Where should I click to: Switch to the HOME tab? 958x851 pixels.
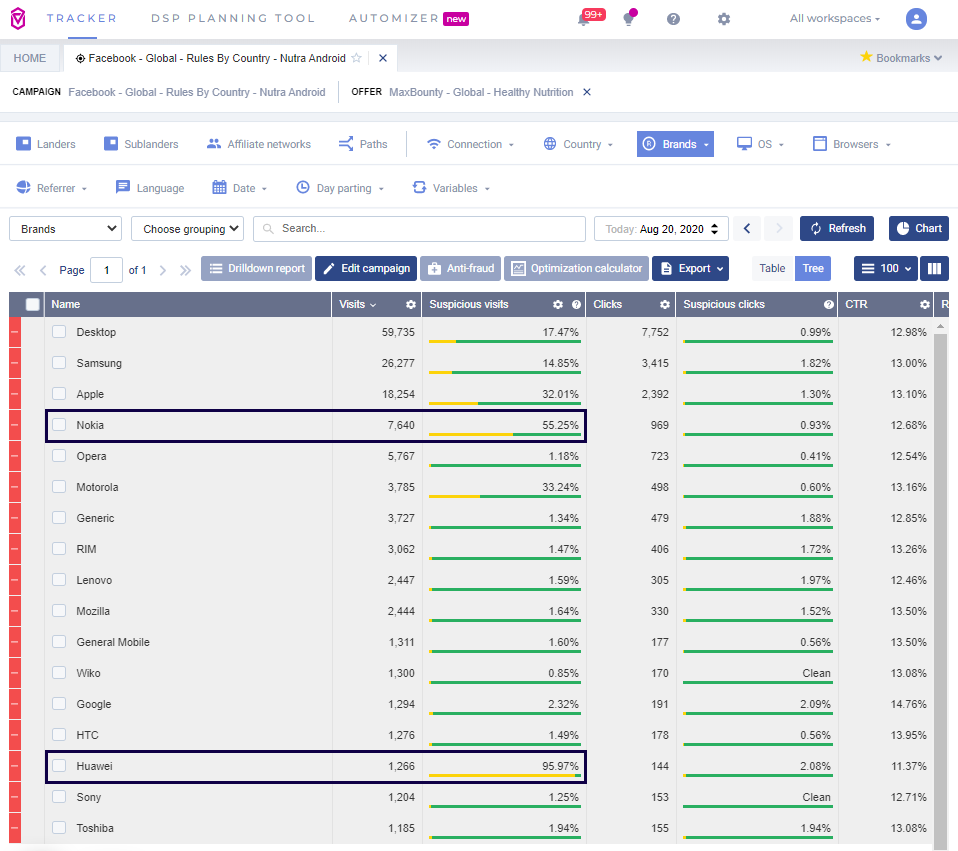click(x=30, y=58)
